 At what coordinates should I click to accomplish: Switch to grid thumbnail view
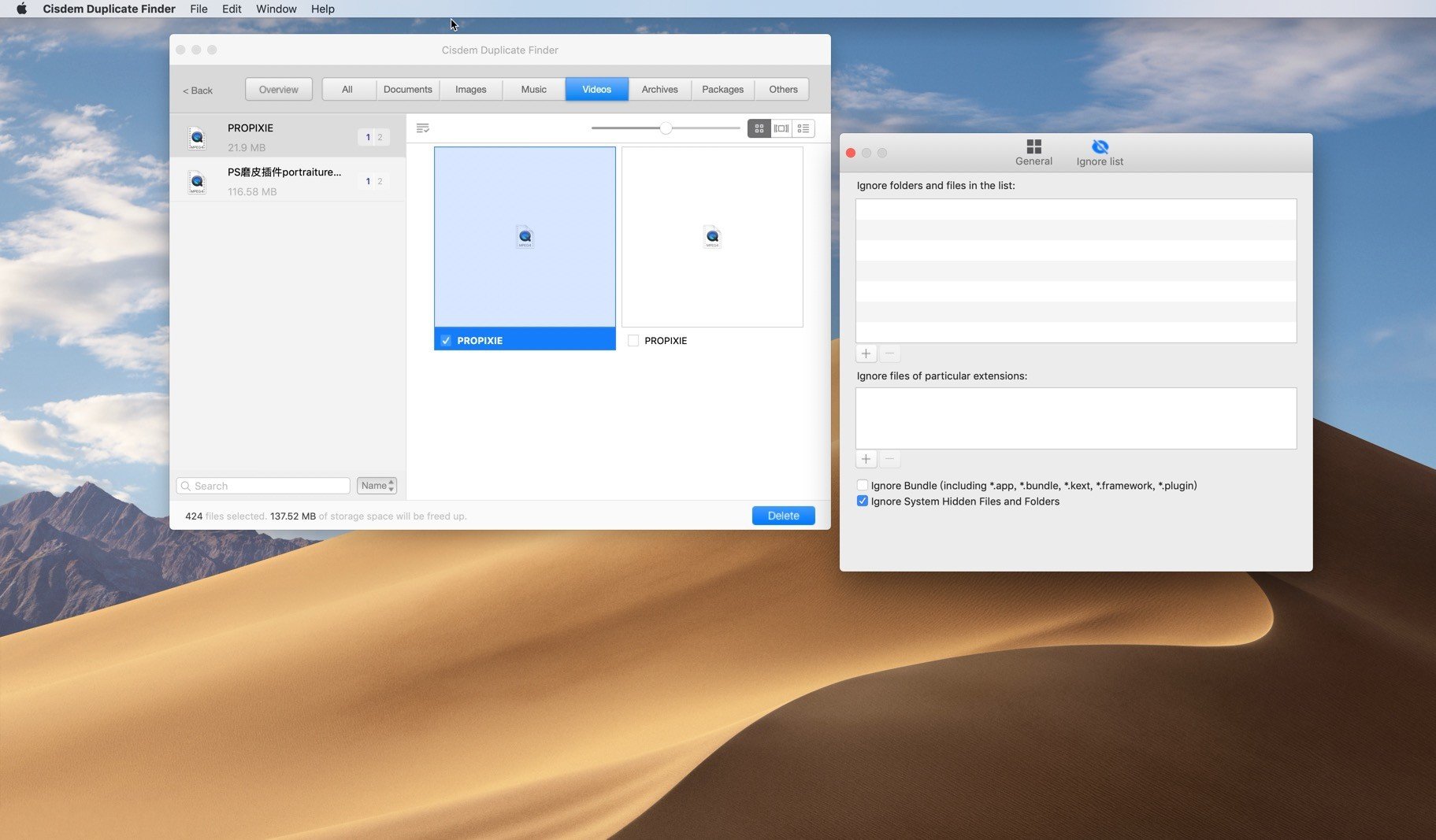pyautogui.click(x=759, y=128)
